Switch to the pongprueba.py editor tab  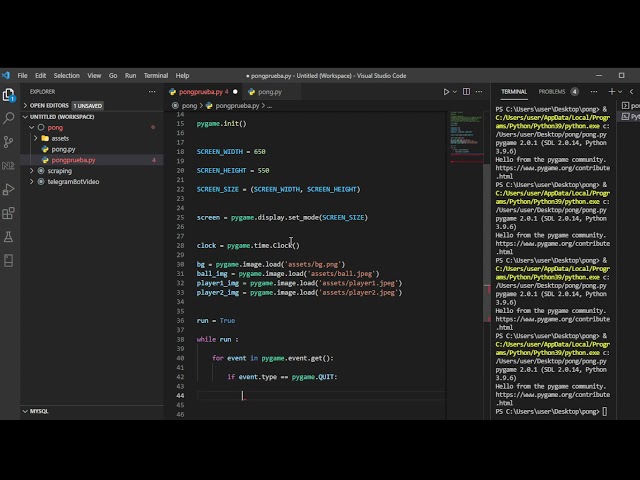(x=203, y=92)
